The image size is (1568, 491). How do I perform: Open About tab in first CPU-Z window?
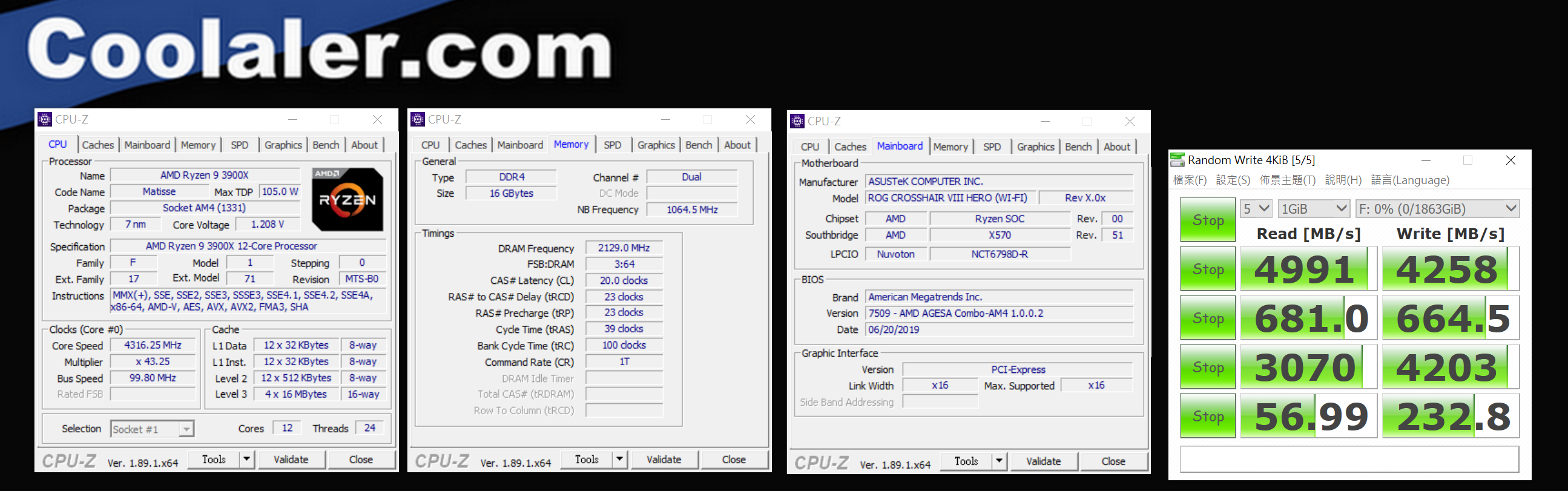point(364,145)
